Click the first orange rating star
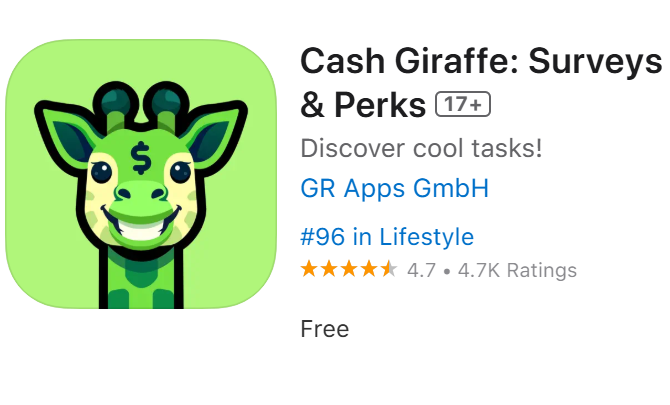Viewport: 670px width, 405px height. 309,270
